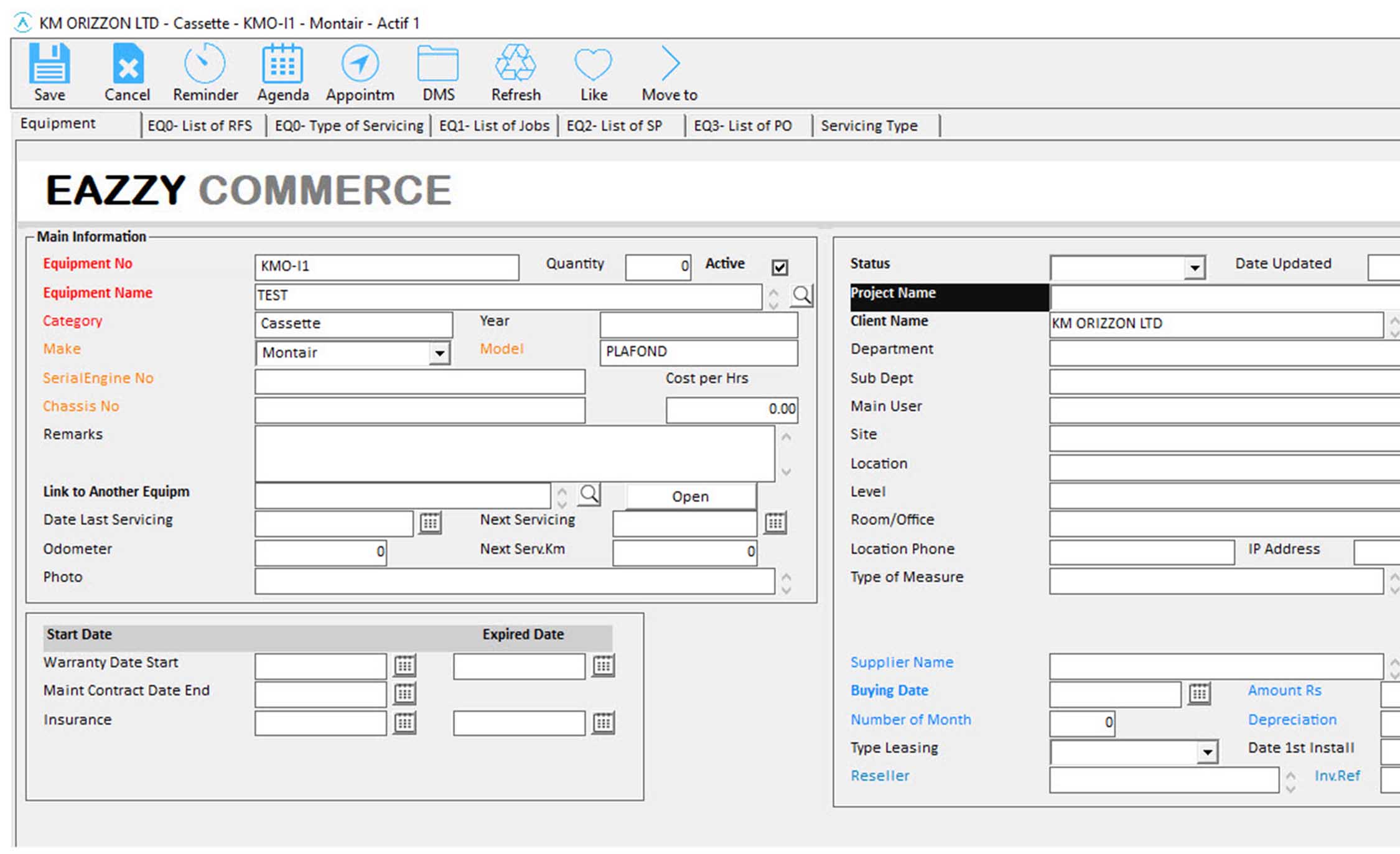This screenshot has width=1400, height=854.
Task: Switch to EQ1- List of Jobs tab
Action: [x=495, y=126]
